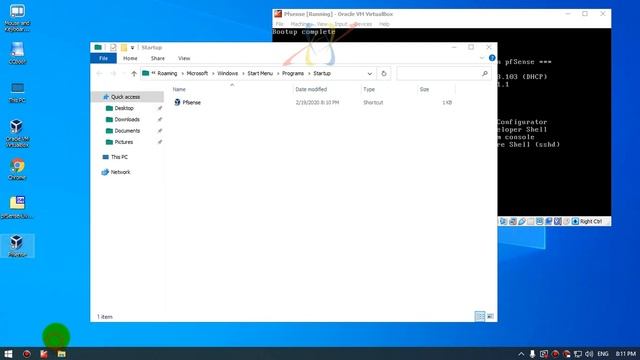Expand breadcrumb arrow after Start Menu
The width and height of the screenshot is (640, 360).
click(277, 73)
